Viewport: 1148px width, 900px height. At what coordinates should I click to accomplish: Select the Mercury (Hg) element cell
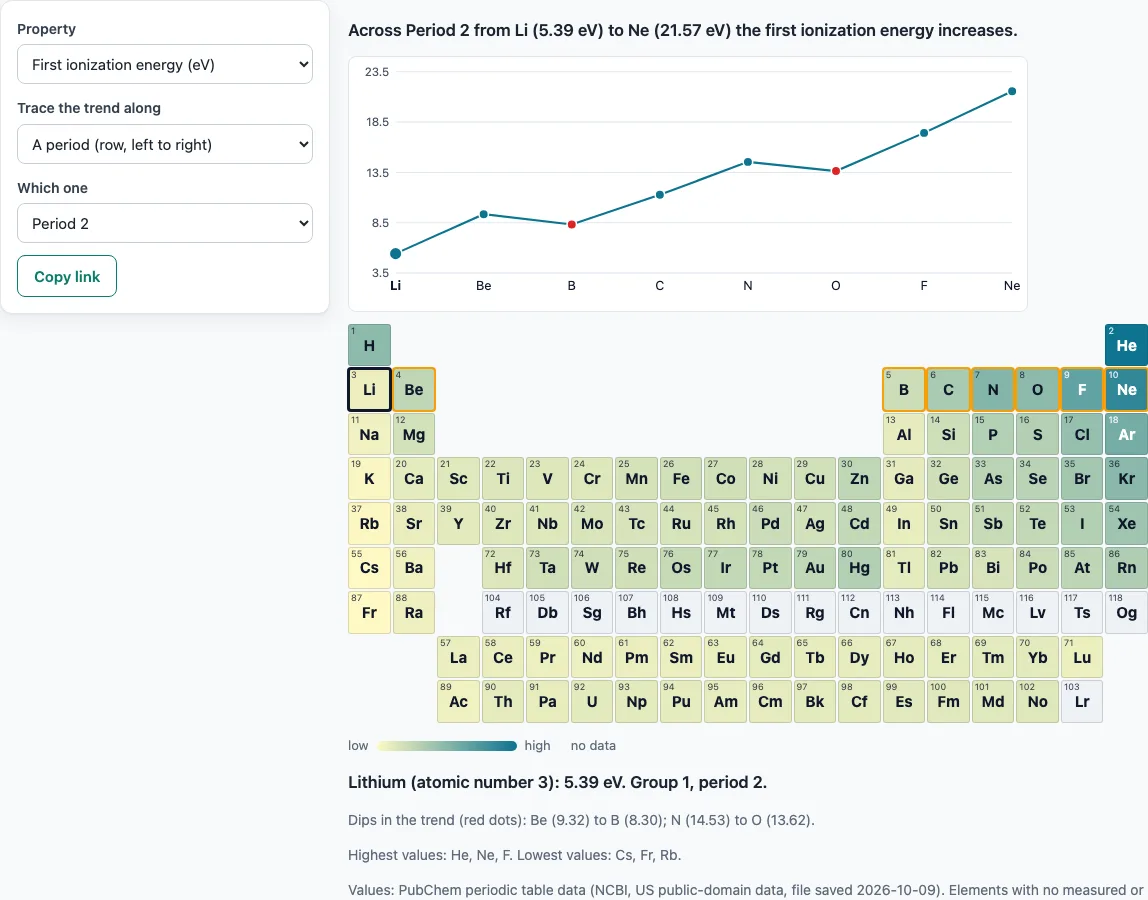click(859, 568)
